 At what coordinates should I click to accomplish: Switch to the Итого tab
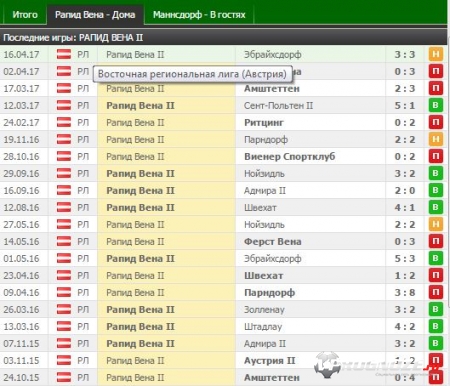(x=25, y=15)
